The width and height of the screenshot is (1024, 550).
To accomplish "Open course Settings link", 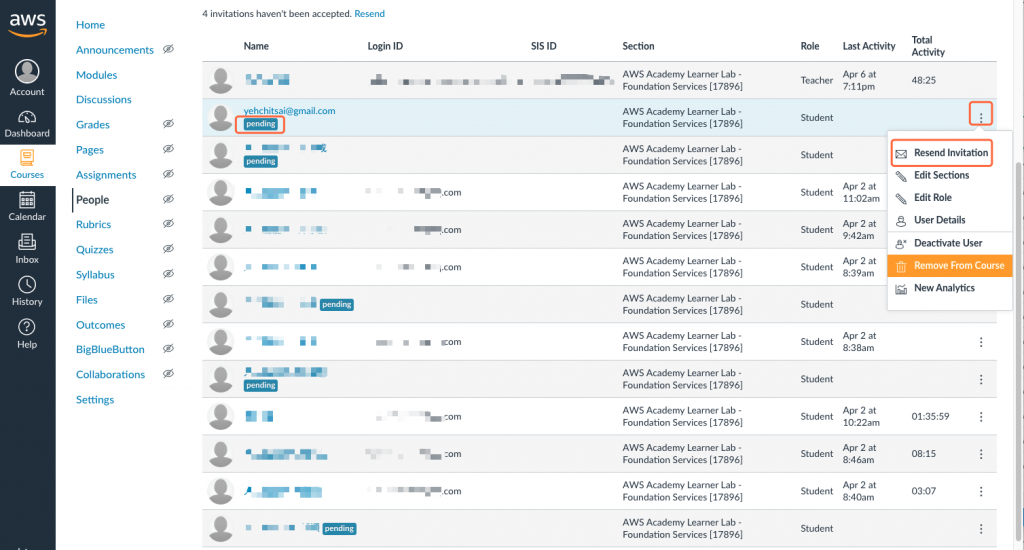I will click(95, 400).
